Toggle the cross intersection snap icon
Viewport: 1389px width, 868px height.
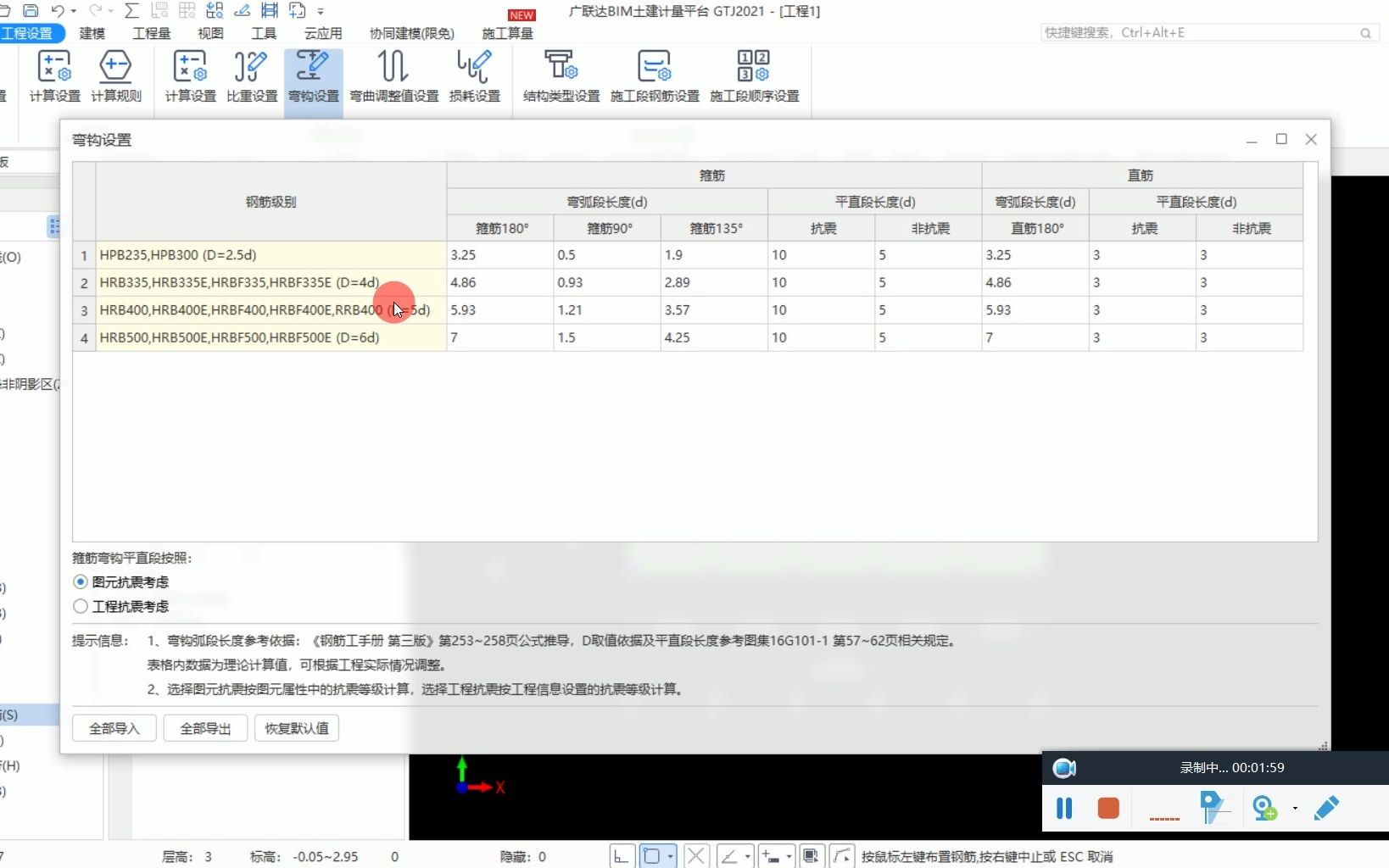[696, 856]
